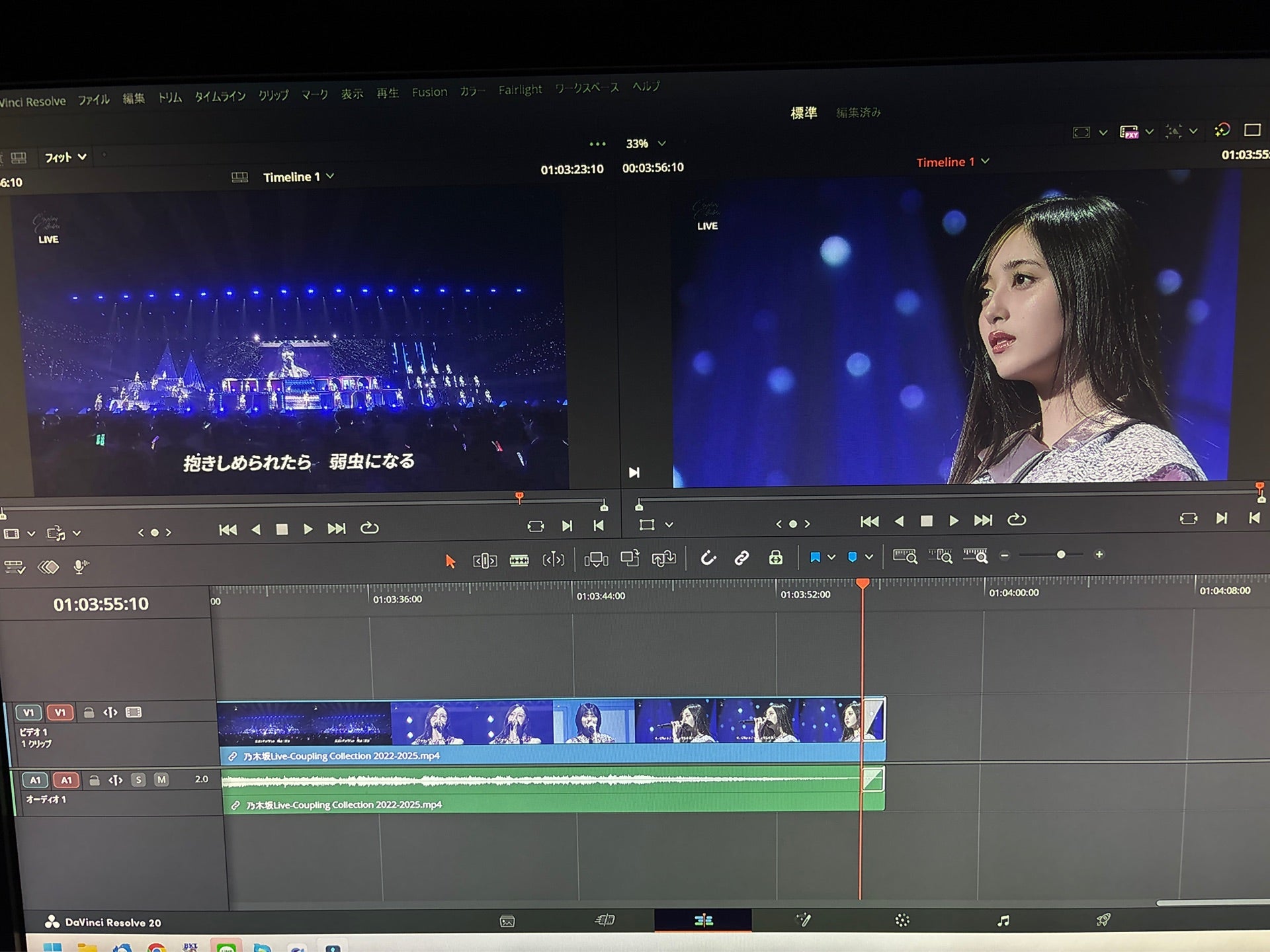Switch to the Edit page icon
The height and width of the screenshot is (952, 1270).
tap(703, 920)
